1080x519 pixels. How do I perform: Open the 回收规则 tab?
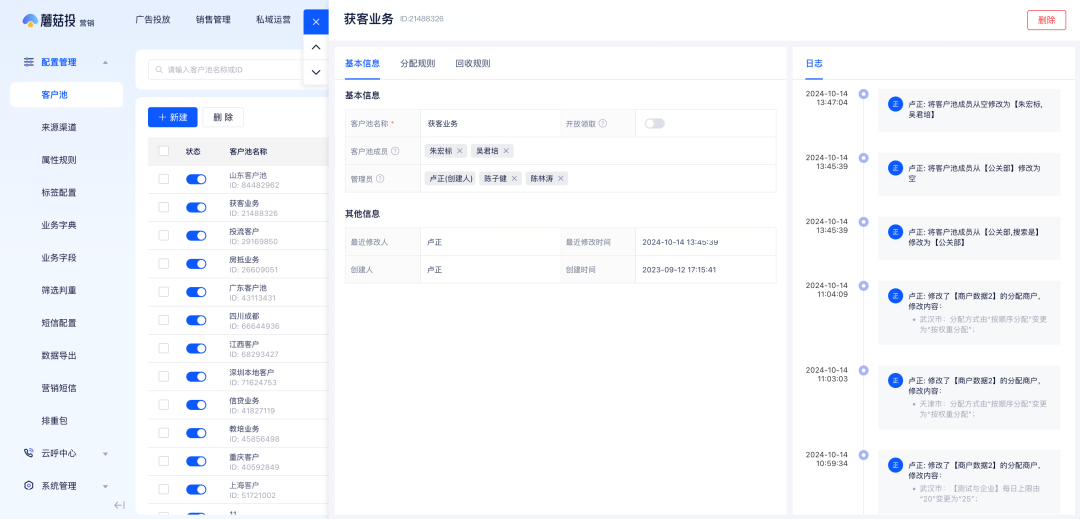coord(472,63)
